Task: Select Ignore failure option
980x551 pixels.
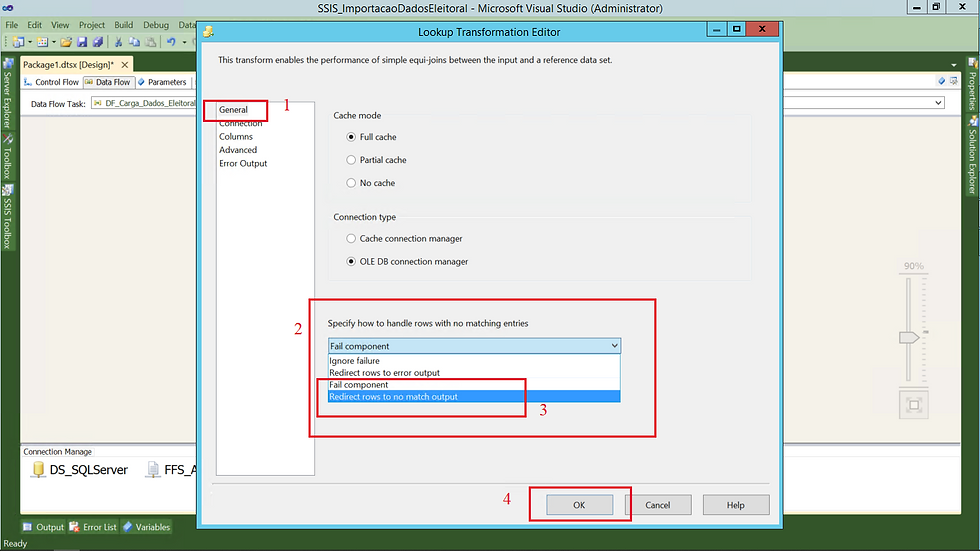Action: pos(474,360)
